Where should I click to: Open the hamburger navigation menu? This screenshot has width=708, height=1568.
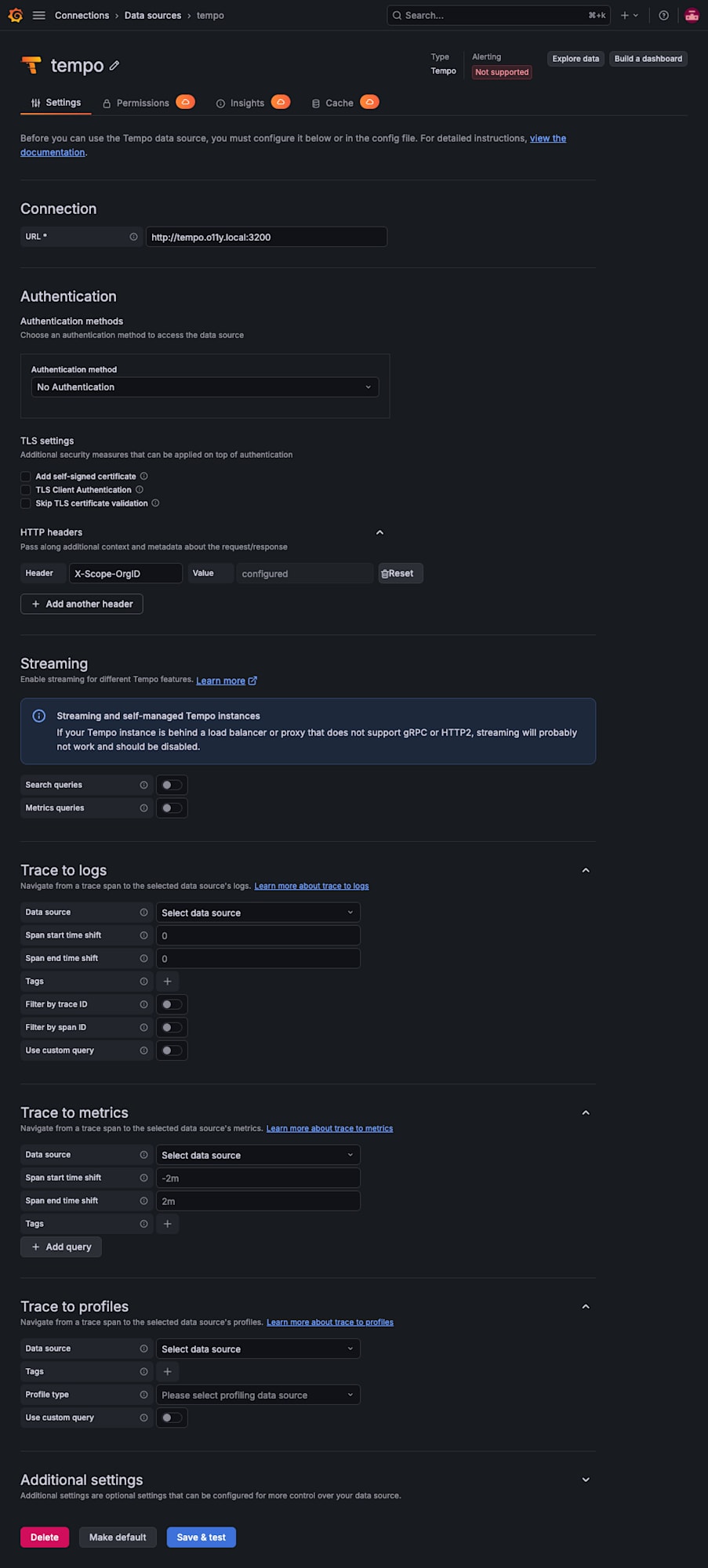pos(38,15)
